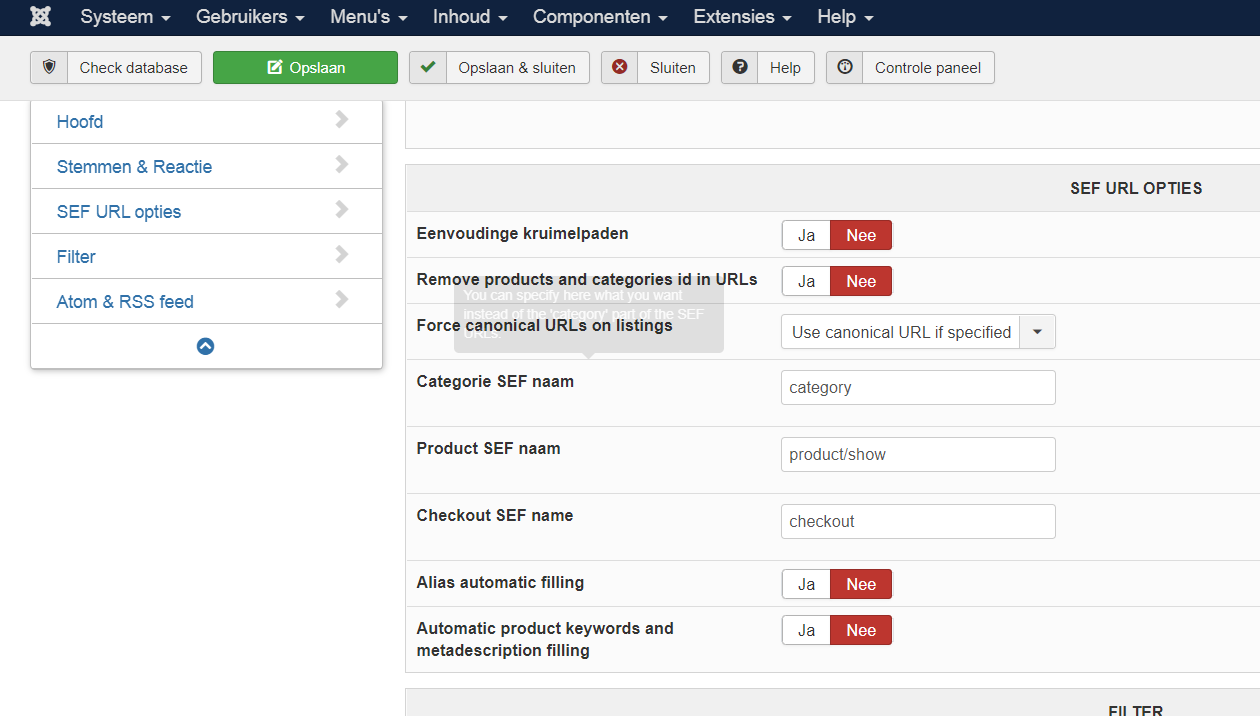The image size is (1260, 716).
Task: Go to SEF URL opties section
Action: point(119,212)
